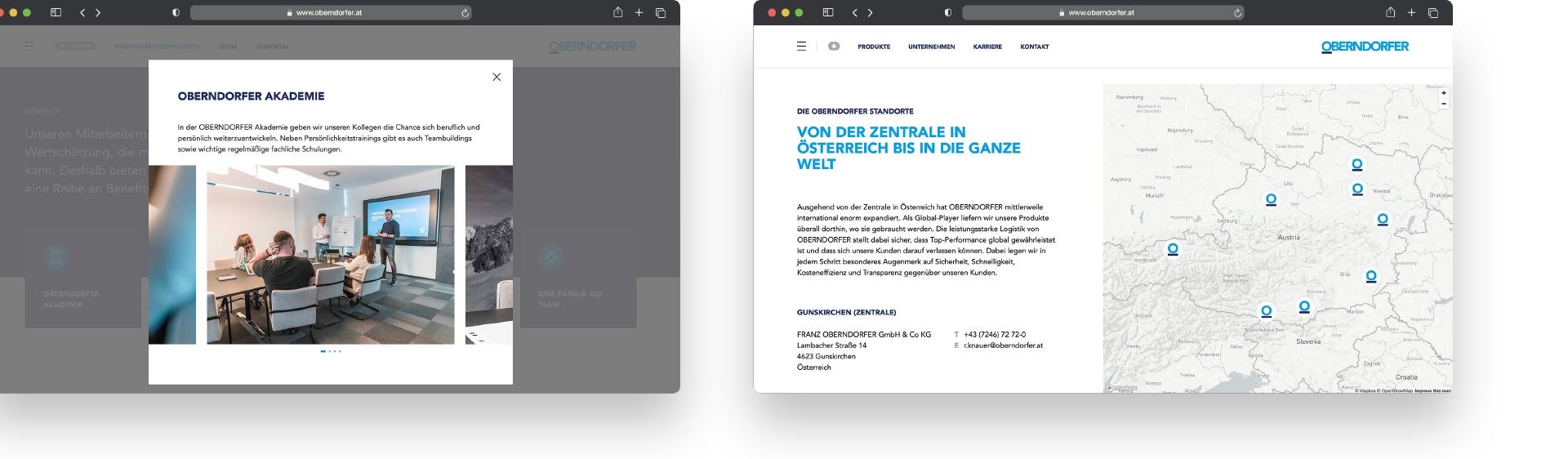Open Arbeiten bei Oberndorfer in left window

pyautogui.click(x=157, y=47)
